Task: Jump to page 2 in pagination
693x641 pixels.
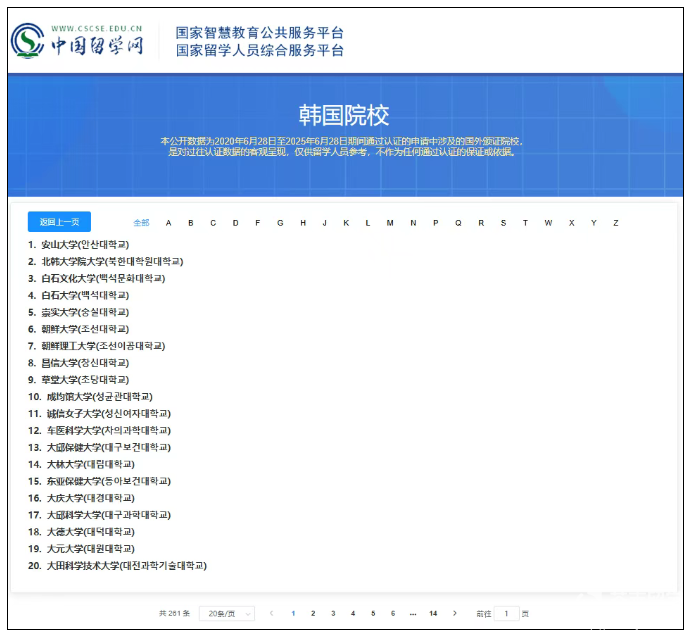Action: click(x=313, y=613)
